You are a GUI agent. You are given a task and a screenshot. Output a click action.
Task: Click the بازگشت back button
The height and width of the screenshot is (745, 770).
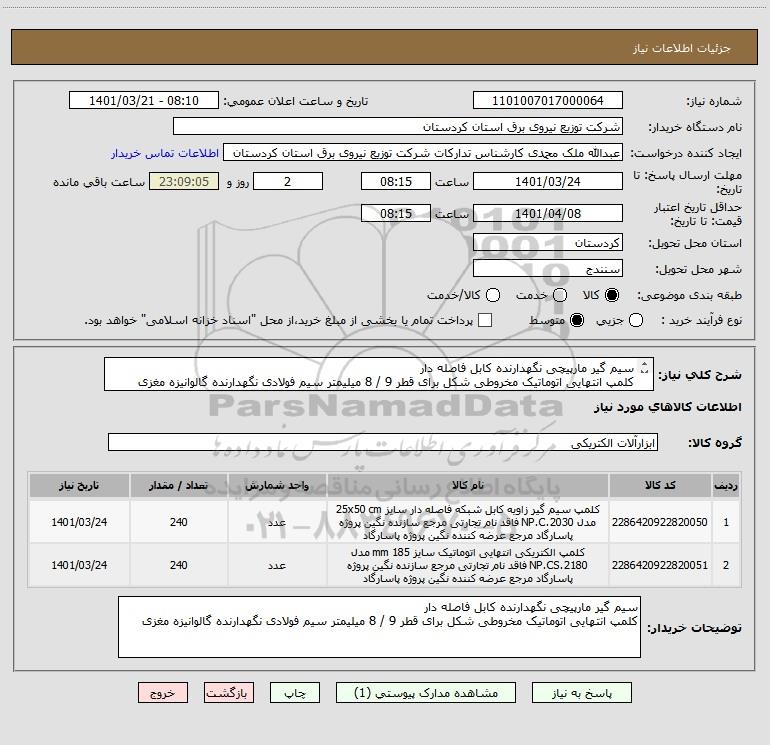tap(229, 692)
